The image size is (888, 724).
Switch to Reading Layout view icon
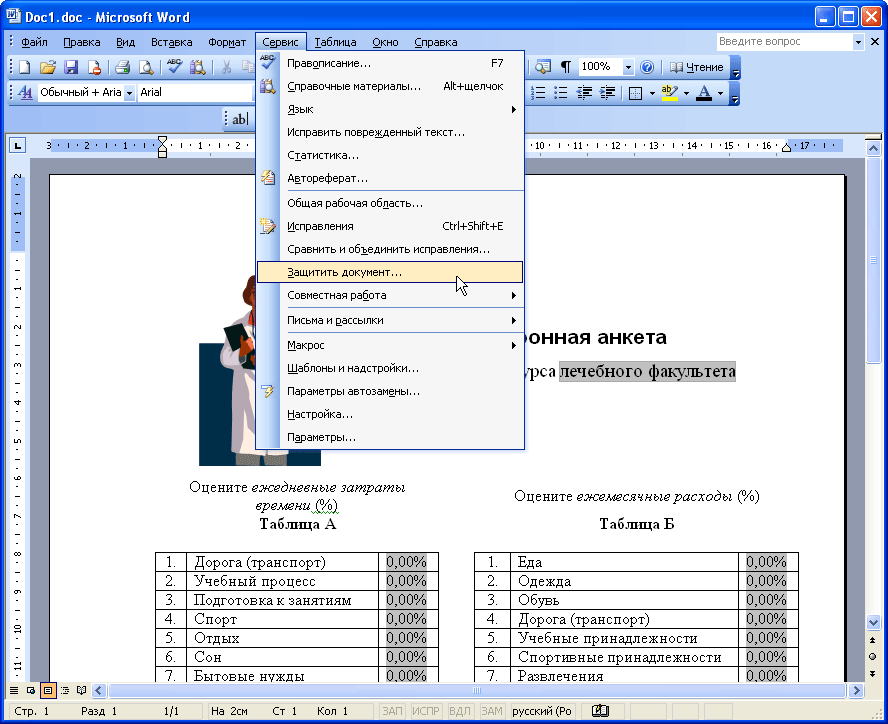(82, 690)
